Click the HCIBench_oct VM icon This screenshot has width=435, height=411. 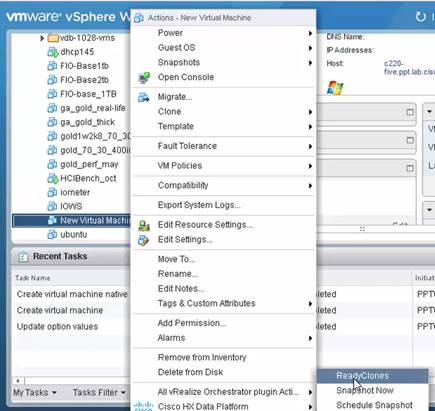(x=53, y=178)
